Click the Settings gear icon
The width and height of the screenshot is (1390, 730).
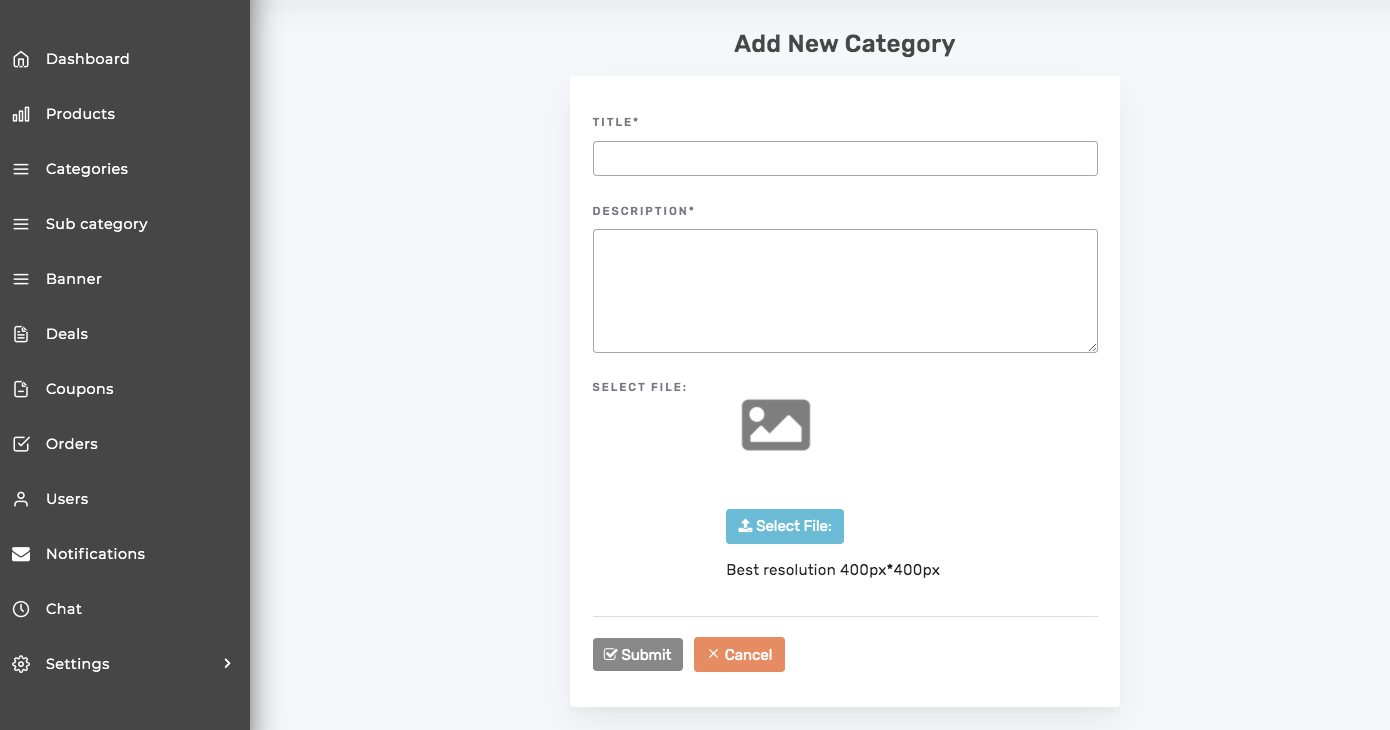point(21,664)
